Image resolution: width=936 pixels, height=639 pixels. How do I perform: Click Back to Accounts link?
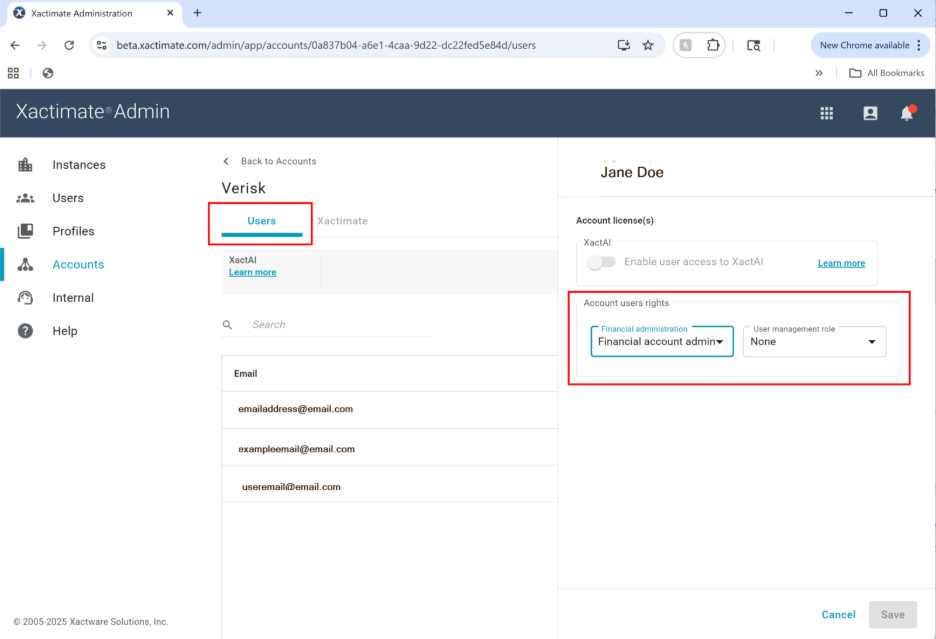pyautogui.click(x=270, y=161)
